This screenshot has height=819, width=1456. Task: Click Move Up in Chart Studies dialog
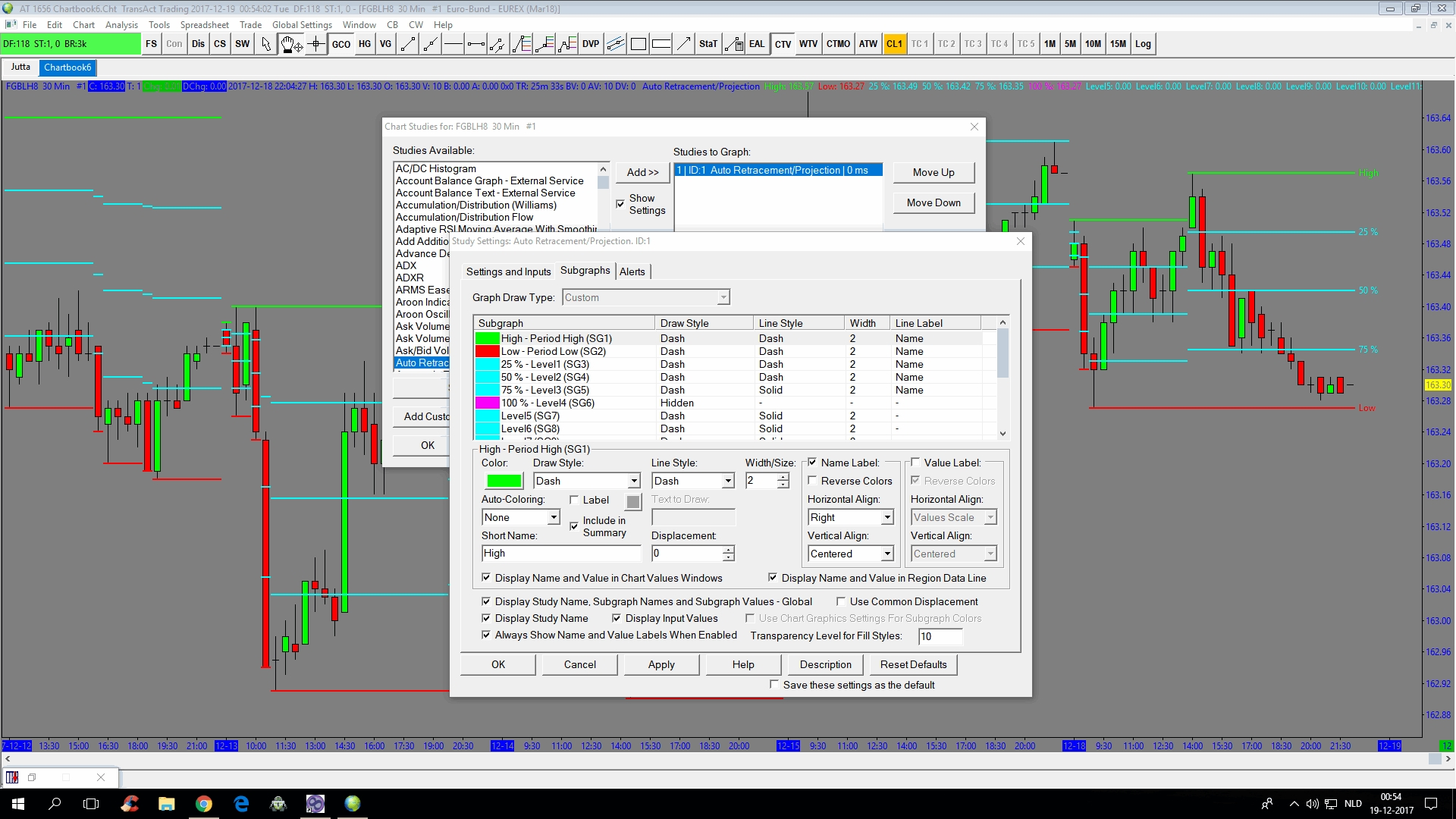(x=934, y=172)
